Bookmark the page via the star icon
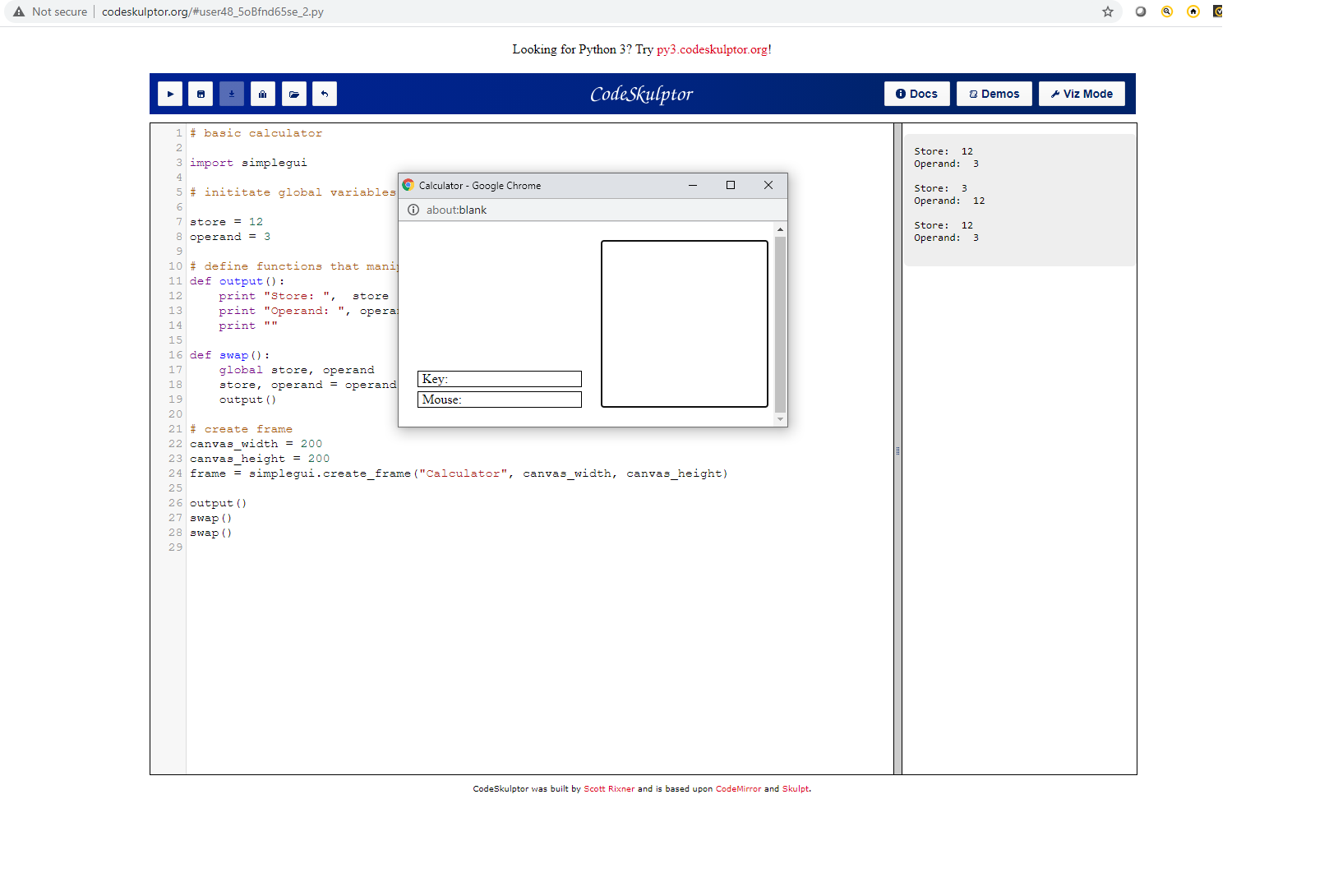 [x=1108, y=12]
